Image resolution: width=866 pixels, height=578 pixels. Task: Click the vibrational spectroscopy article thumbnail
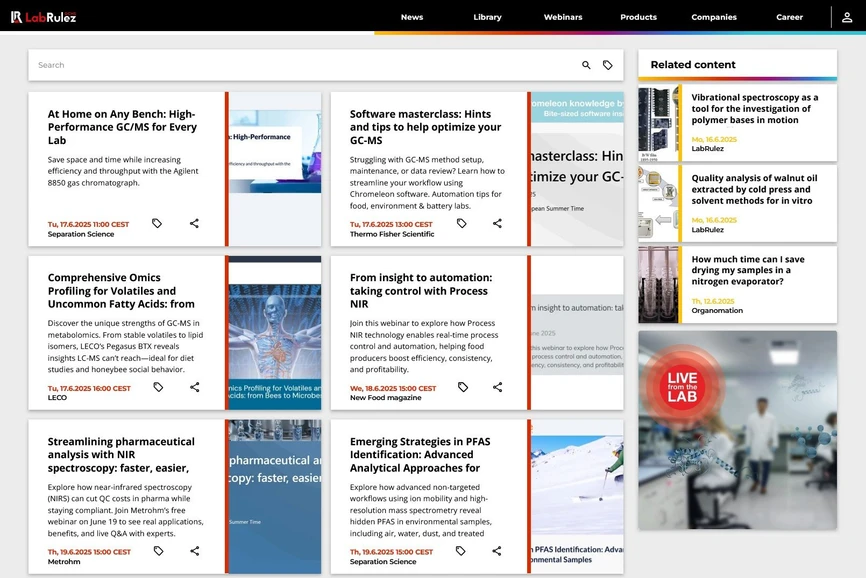pyautogui.click(x=658, y=123)
